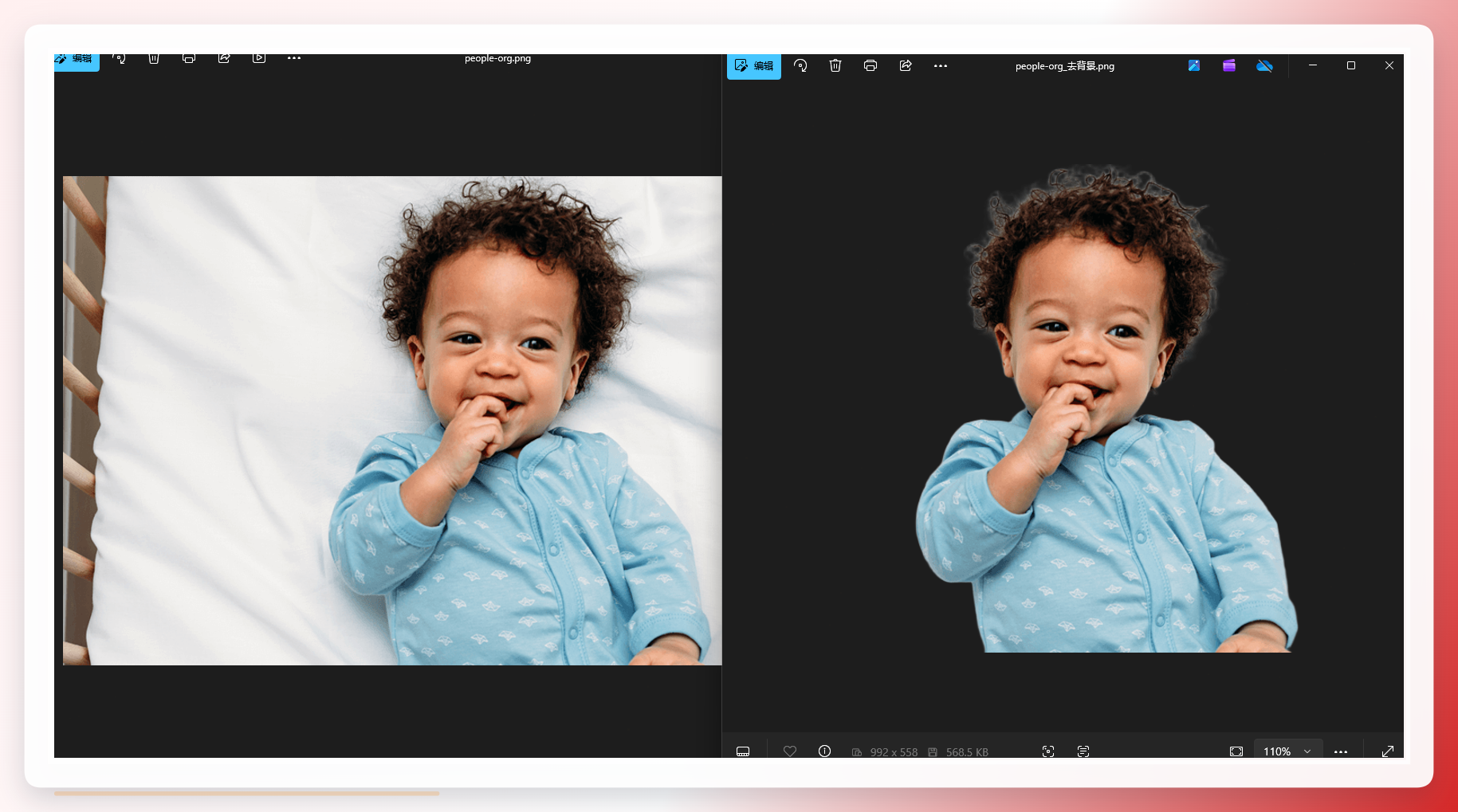1458x812 pixels.
Task: Print from the left people-org.png window
Action: [189, 58]
